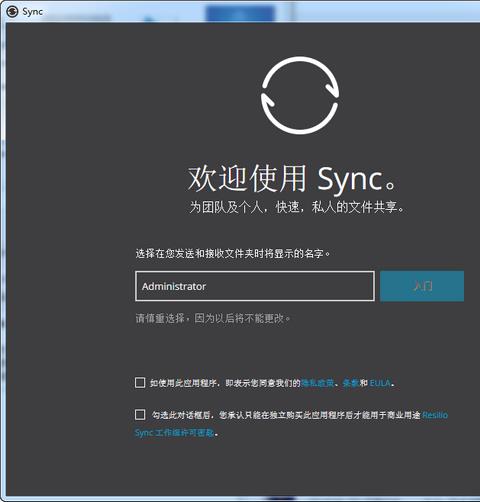
Task: Check the box agreeing to privacy policy and EULA
Action: (x=140, y=383)
